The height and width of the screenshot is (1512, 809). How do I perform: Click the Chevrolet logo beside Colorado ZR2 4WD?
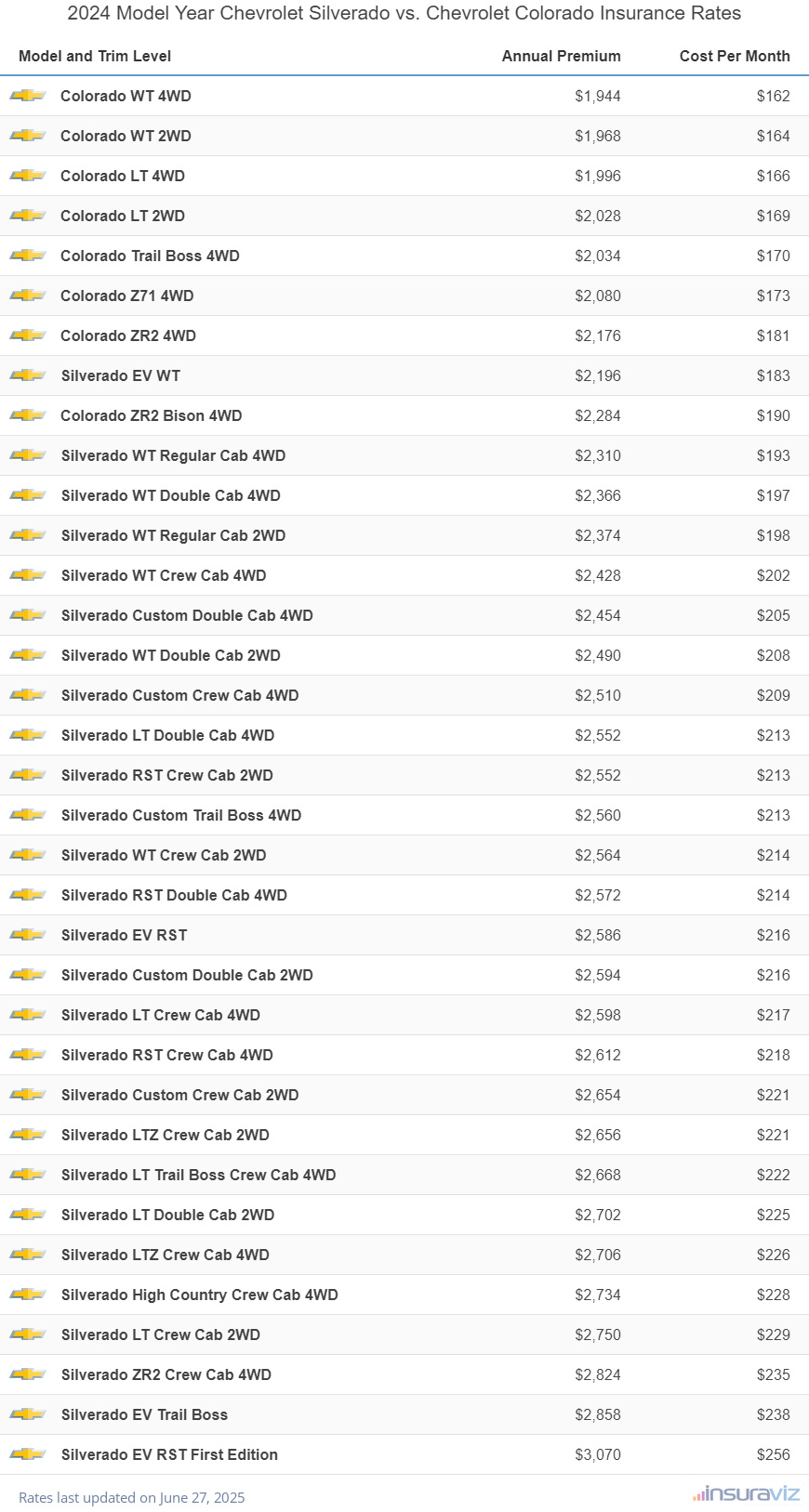coord(28,335)
